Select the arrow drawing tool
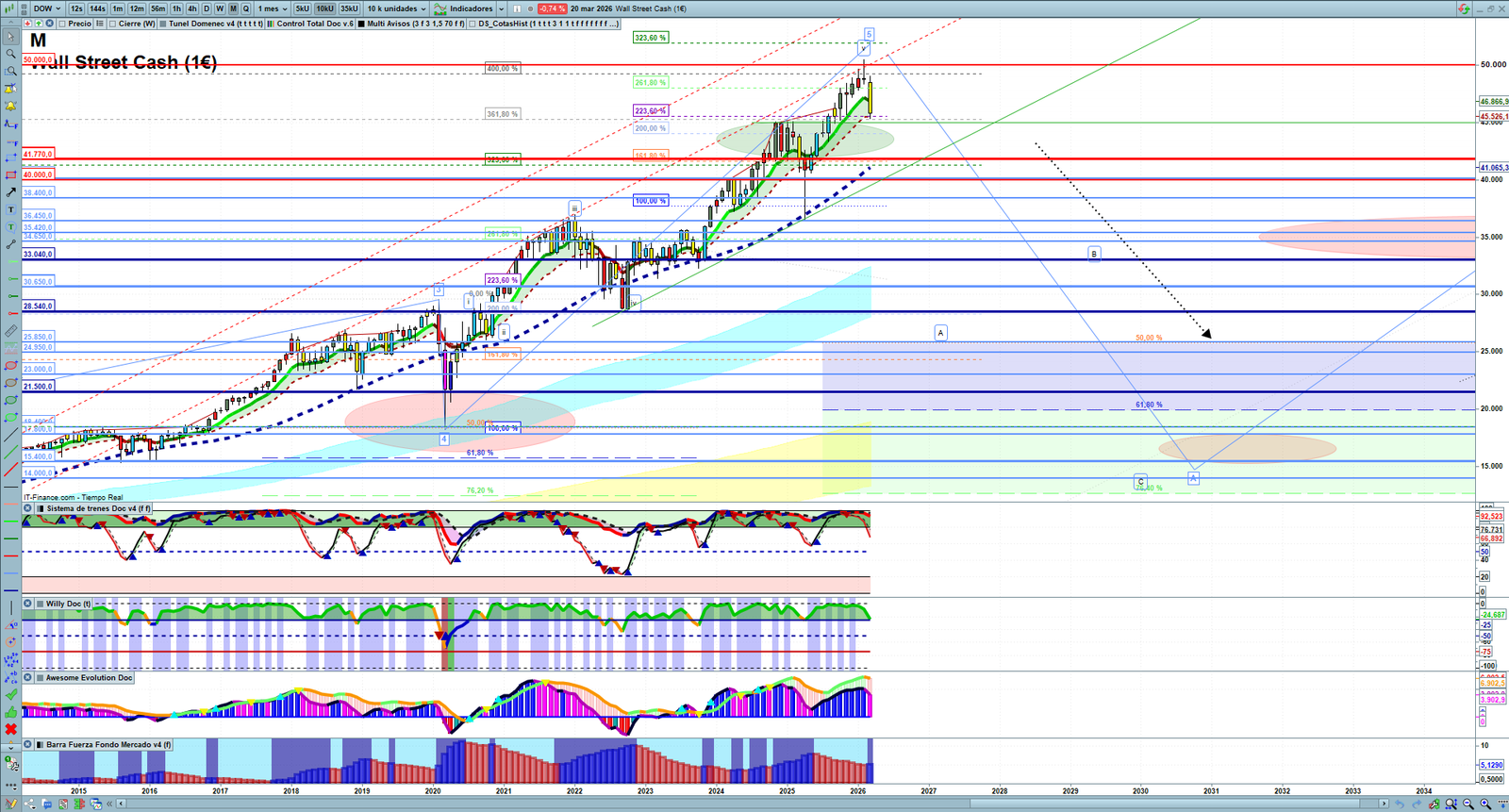Screen dimensions: 1509x812 pyautogui.click(x=10, y=192)
